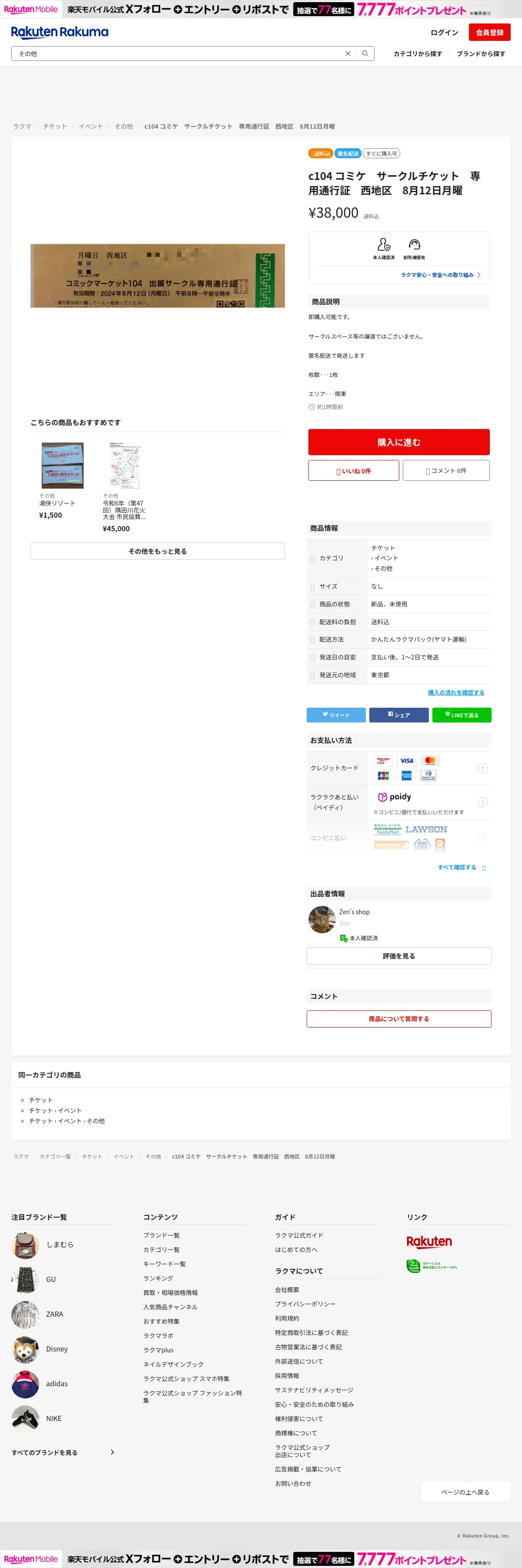522x1568 pixels.
Task: Click the magnifier search icon
Action: coord(365,53)
